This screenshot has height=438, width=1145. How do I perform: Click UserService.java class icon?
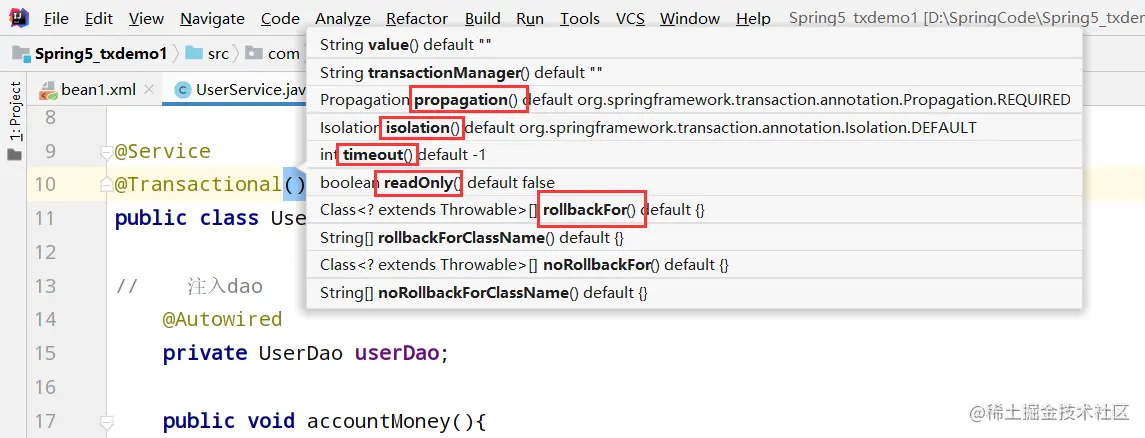[183, 90]
